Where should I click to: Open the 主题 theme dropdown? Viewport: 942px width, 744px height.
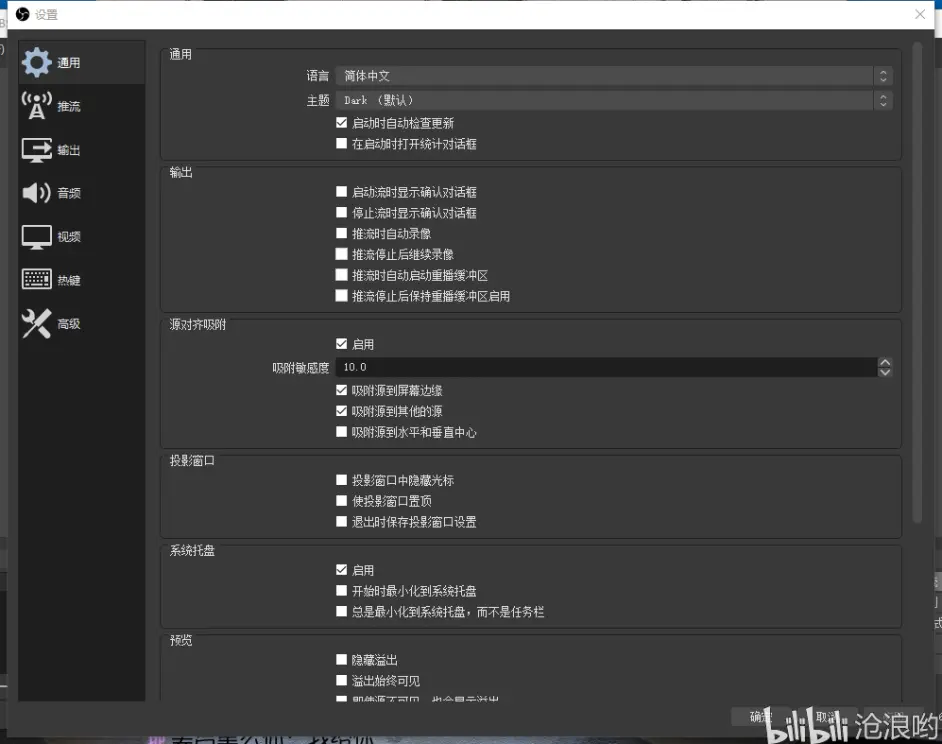point(614,100)
